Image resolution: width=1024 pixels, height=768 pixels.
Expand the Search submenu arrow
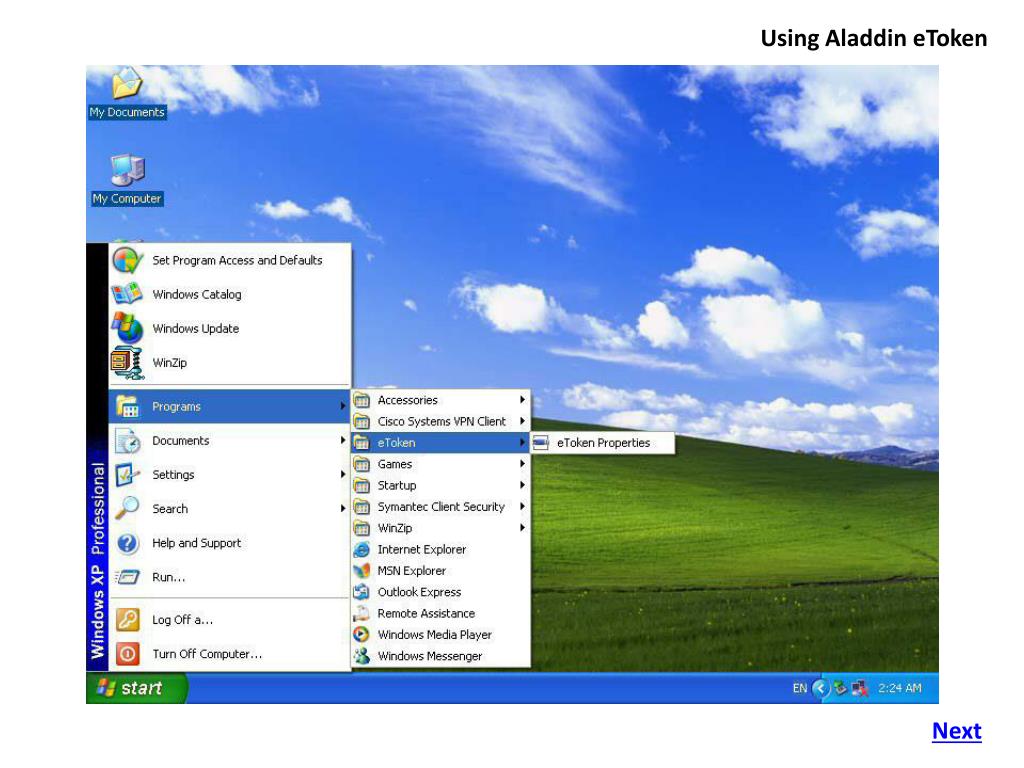(x=342, y=509)
